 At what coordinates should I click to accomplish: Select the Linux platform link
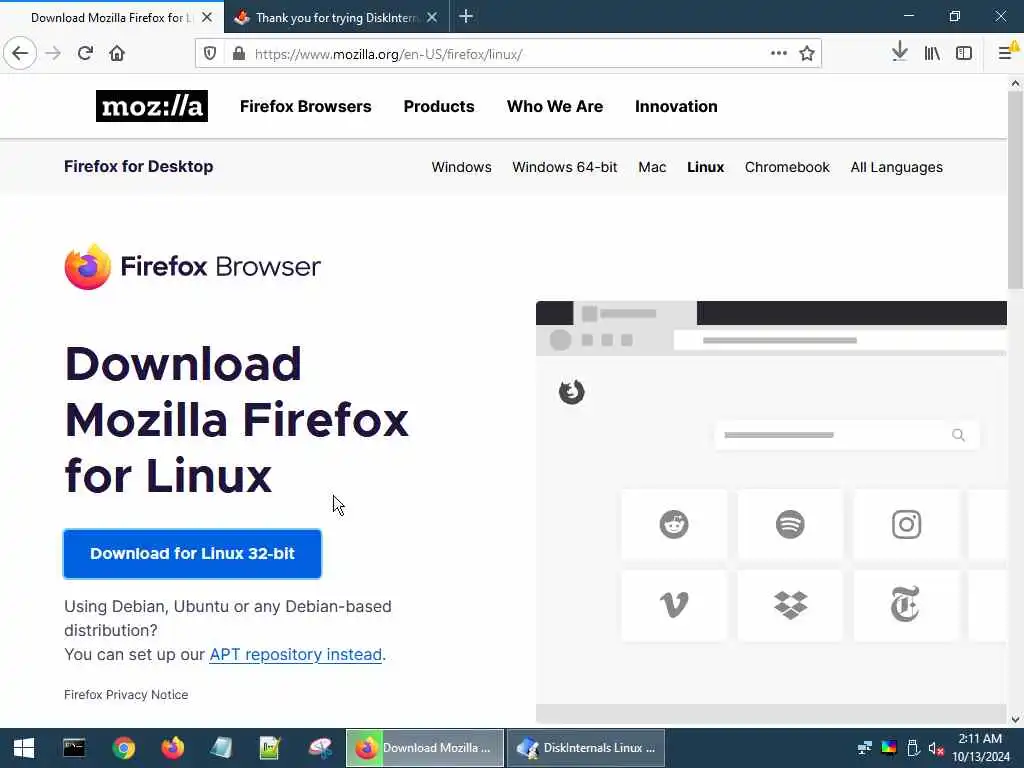pyautogui.click(x=705, y=167)
